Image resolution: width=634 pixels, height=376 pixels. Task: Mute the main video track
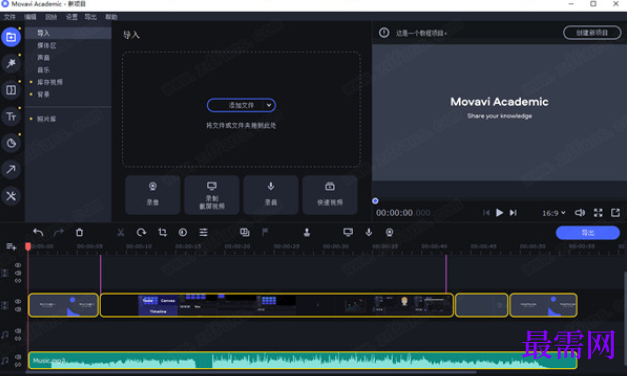18,309
